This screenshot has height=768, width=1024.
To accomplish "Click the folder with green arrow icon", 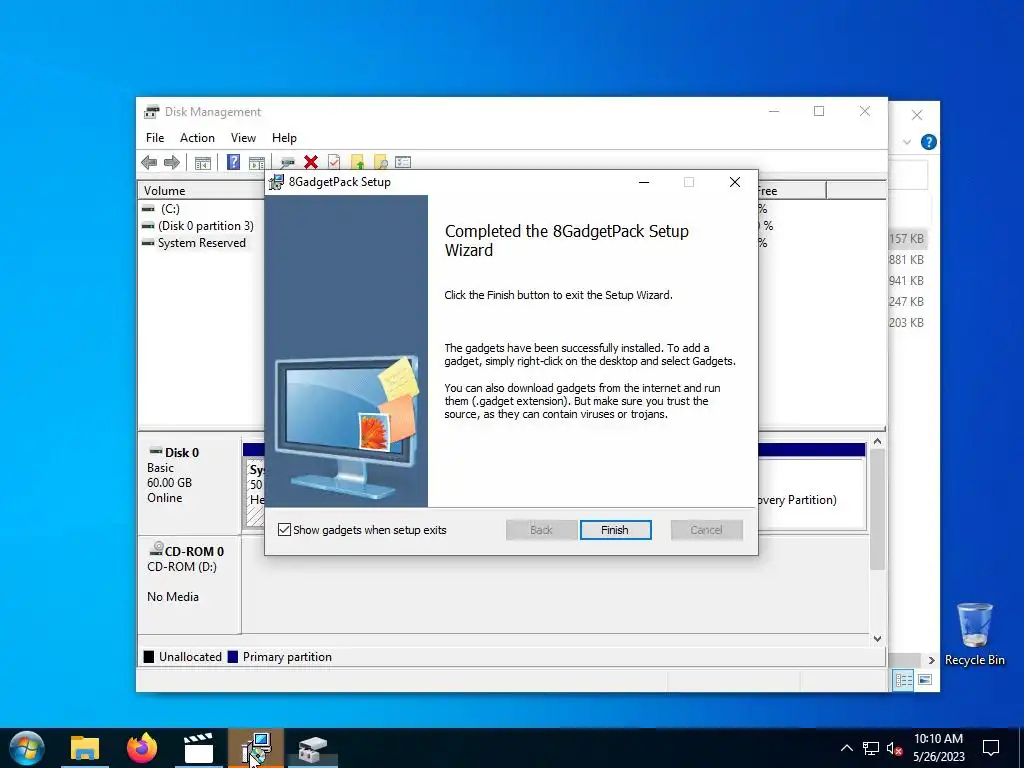I will [x=357, y=163].
